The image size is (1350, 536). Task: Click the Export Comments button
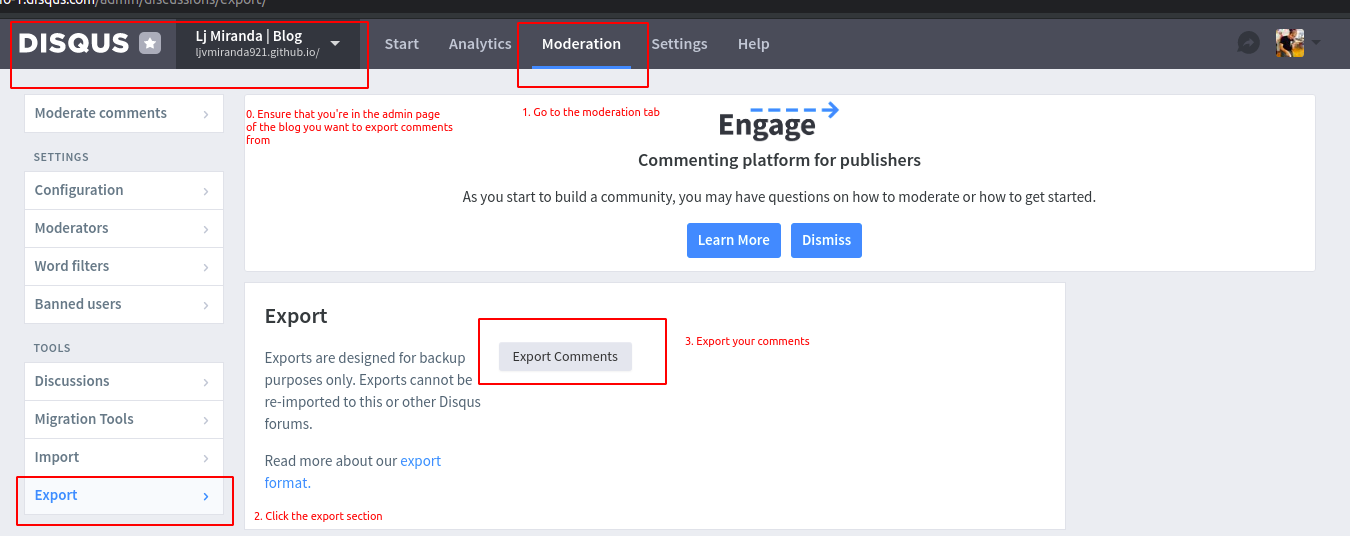click(565, 356)
